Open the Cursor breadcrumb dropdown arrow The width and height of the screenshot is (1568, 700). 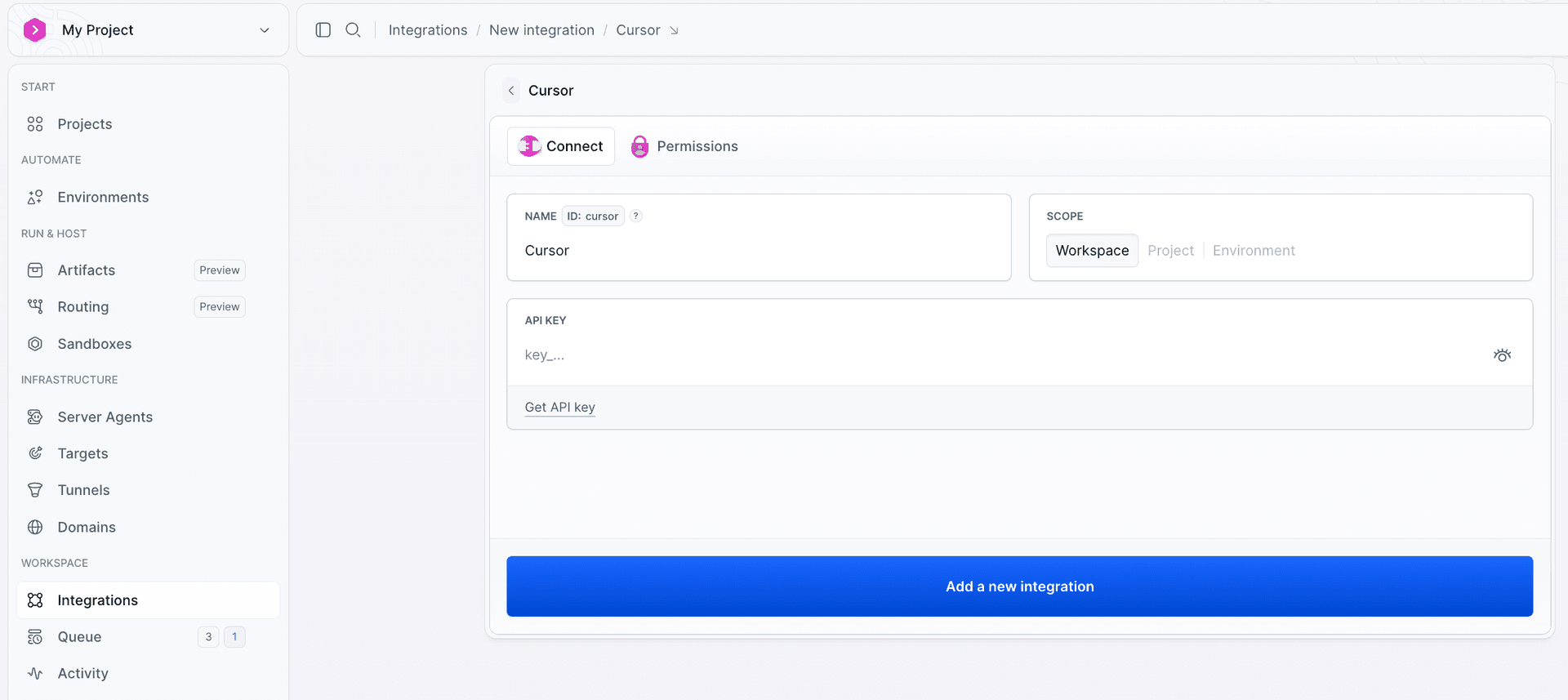point(675,31)
